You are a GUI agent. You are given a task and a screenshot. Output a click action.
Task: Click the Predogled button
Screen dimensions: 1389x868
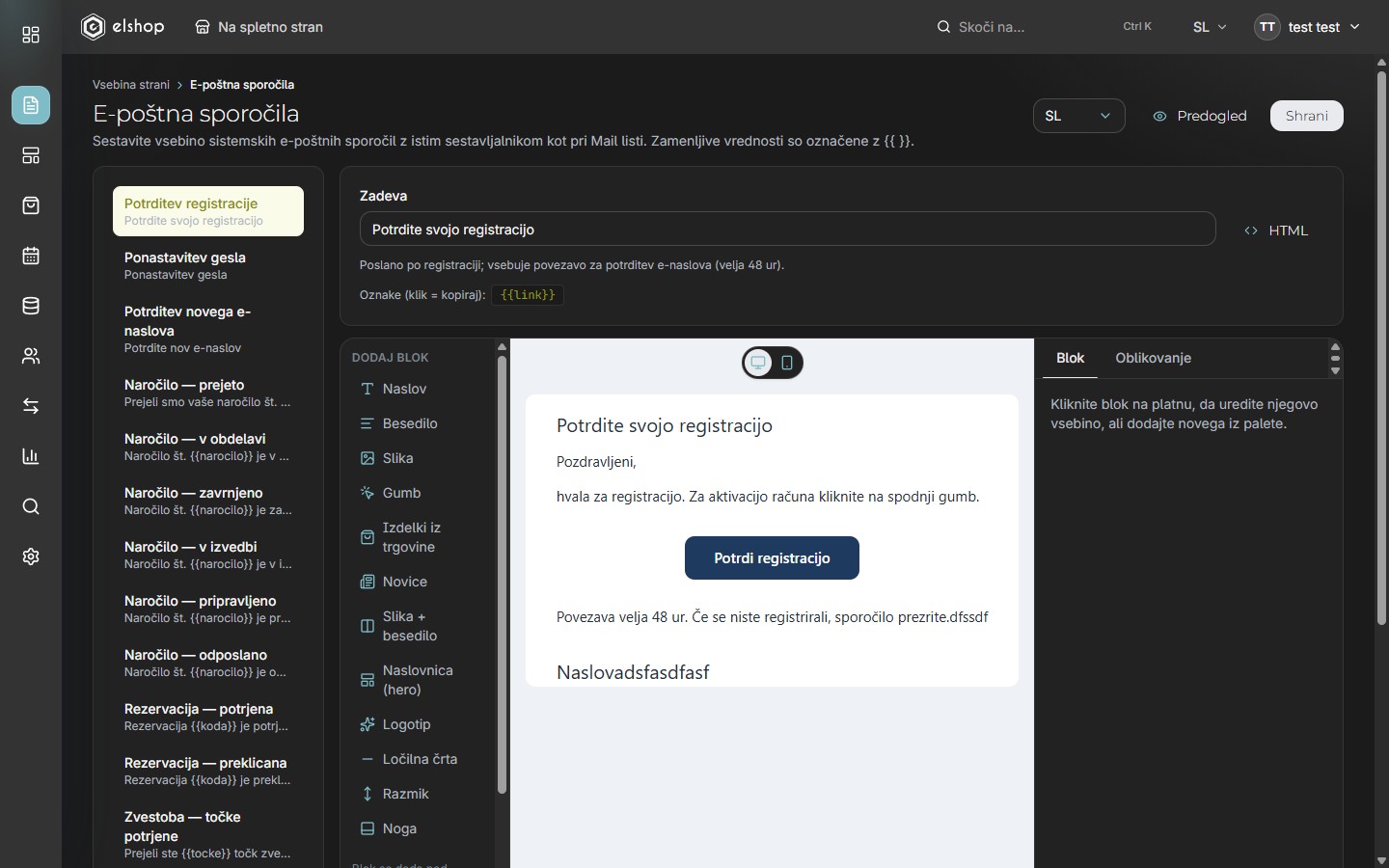pos(1200,116)
